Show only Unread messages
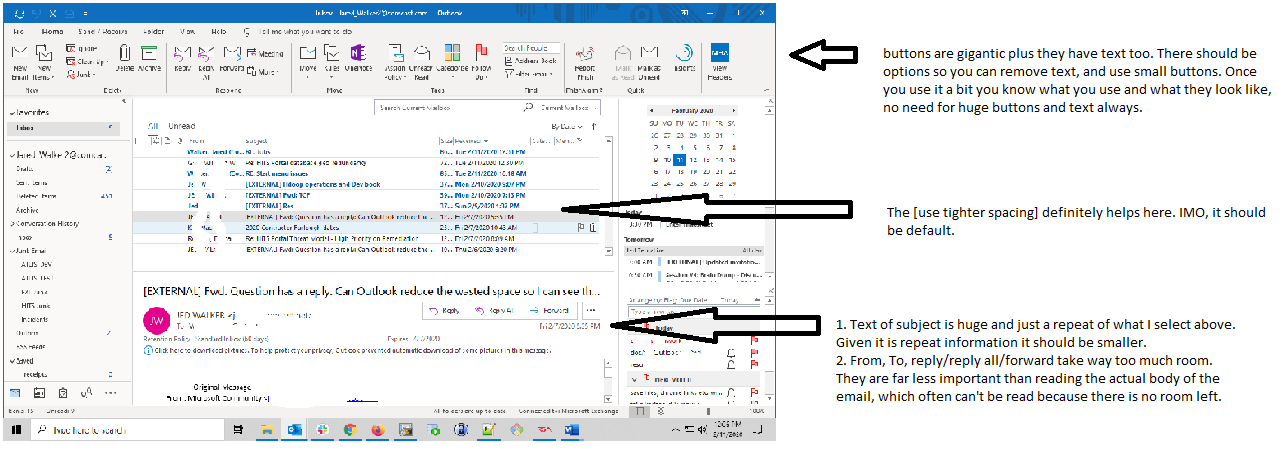 coord(182,127)
